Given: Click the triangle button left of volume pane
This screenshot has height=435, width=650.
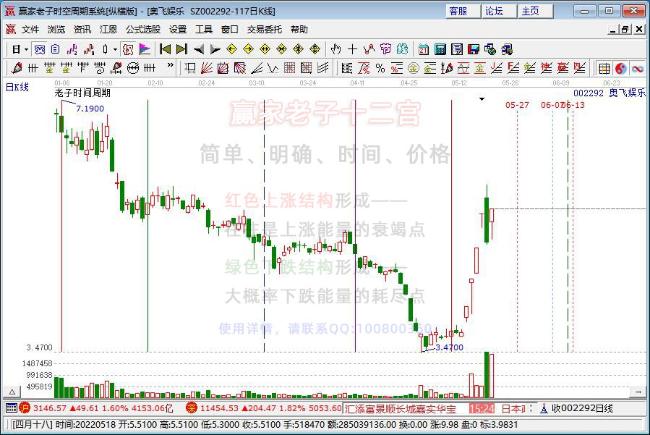Looking at the screenshot, I should point(12,391).
